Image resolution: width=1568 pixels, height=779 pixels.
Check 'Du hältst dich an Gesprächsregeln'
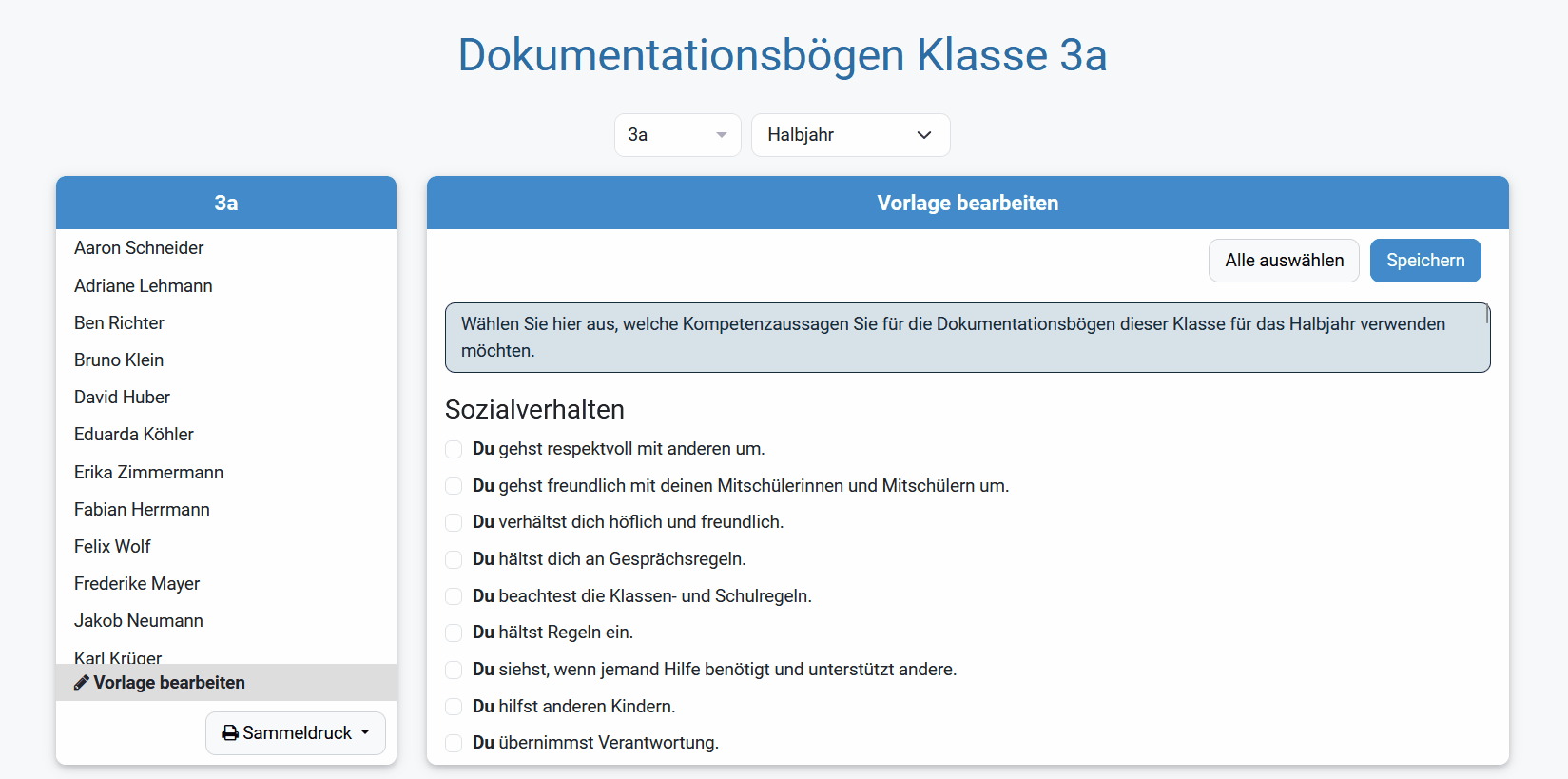[x=454, y=559]
